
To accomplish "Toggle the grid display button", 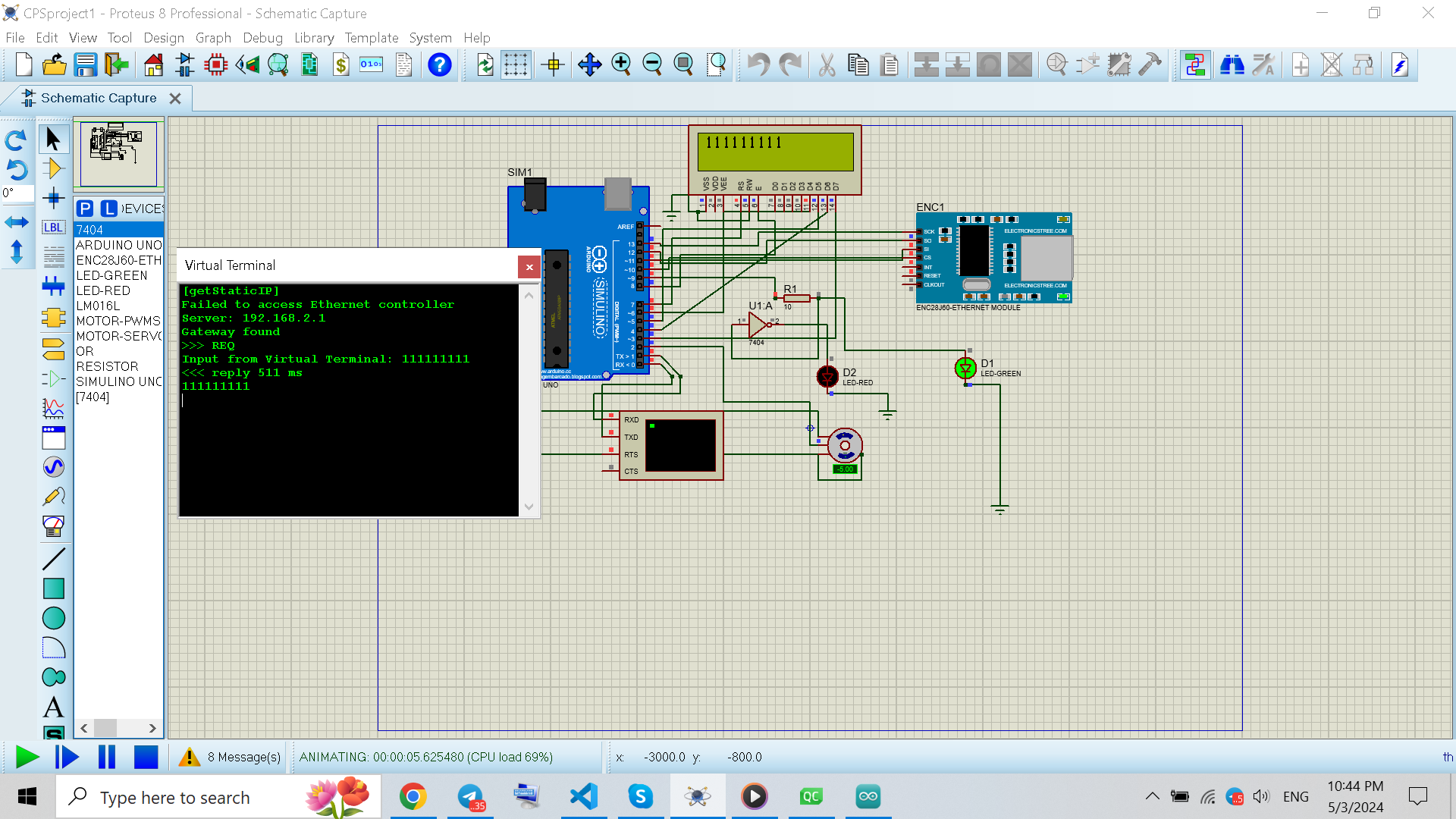I will coord(516,65).
